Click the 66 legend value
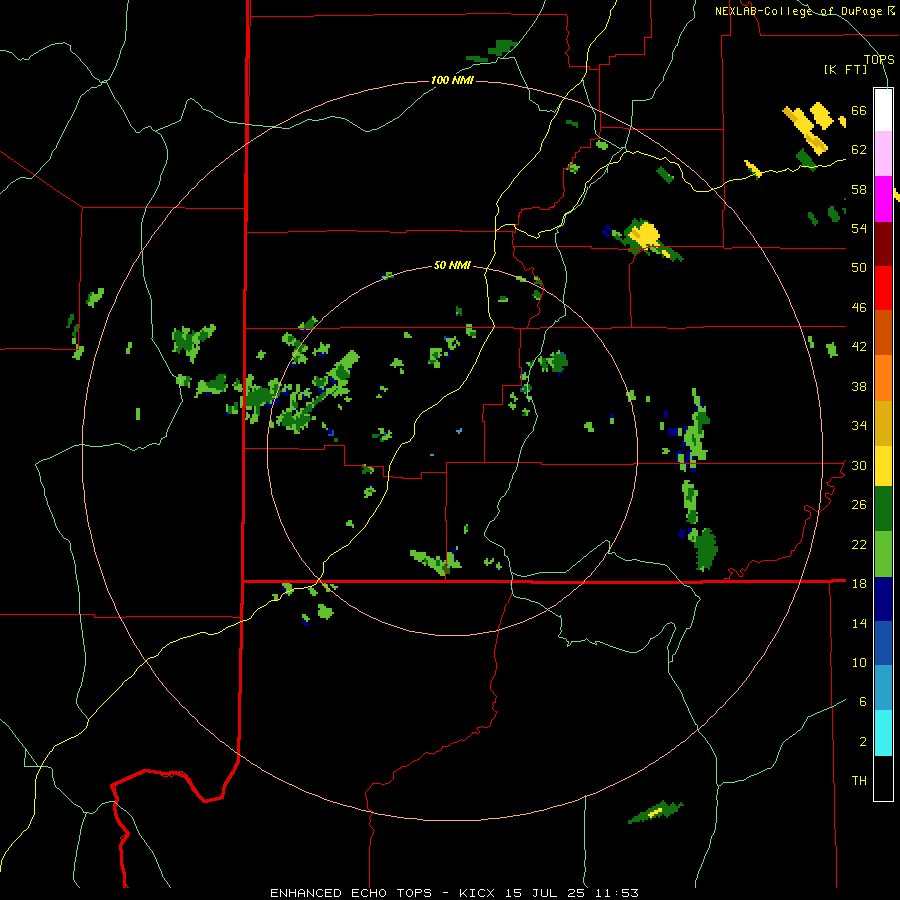 tap(859, 111)
